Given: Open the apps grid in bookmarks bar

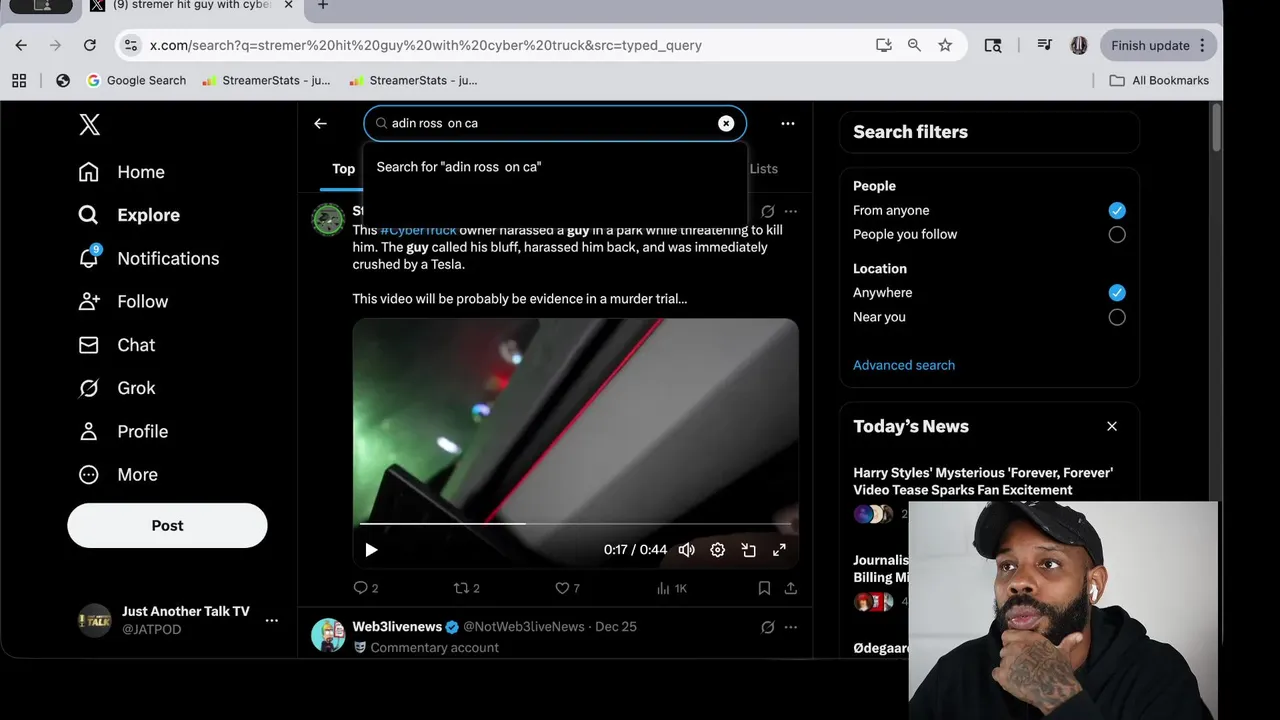Looking at the screenshot, I should click(x=19, y=80).
